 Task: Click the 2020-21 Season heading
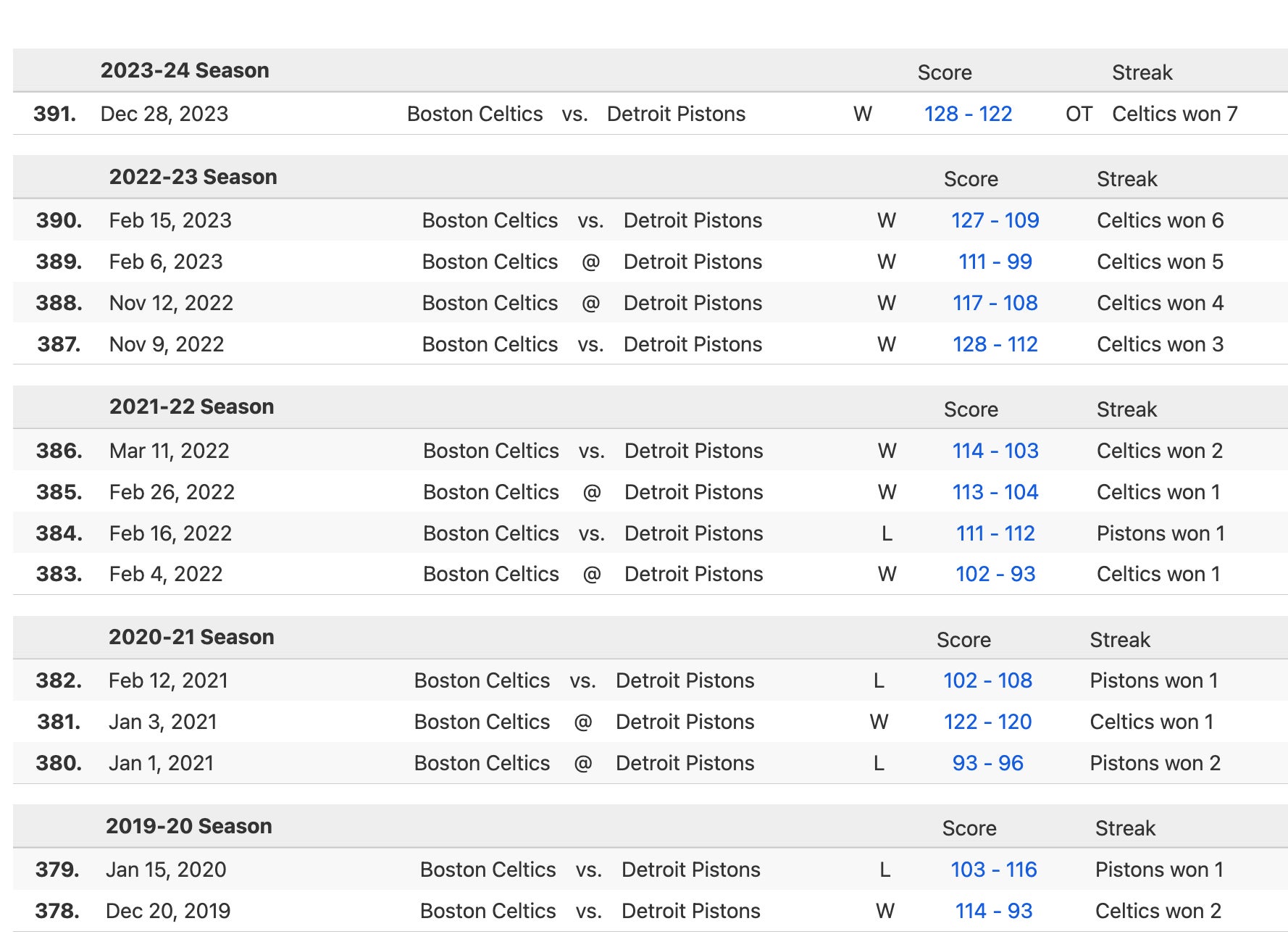[191, 637]
